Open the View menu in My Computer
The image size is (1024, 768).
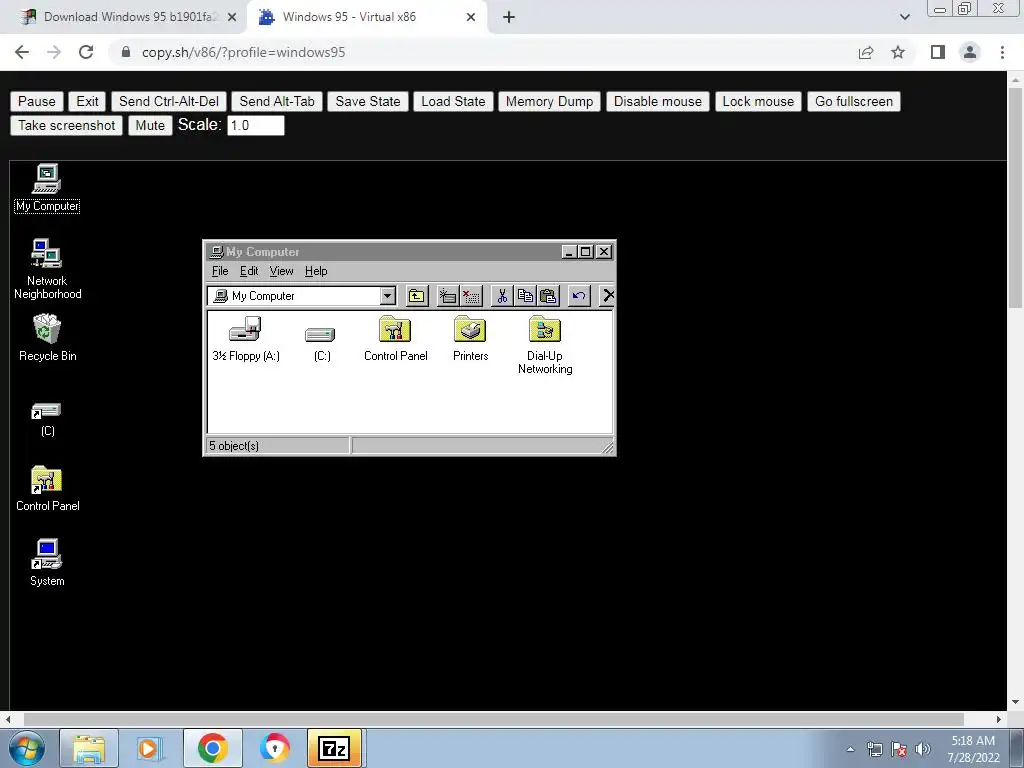pyautogui.click(x=281, y=271)
